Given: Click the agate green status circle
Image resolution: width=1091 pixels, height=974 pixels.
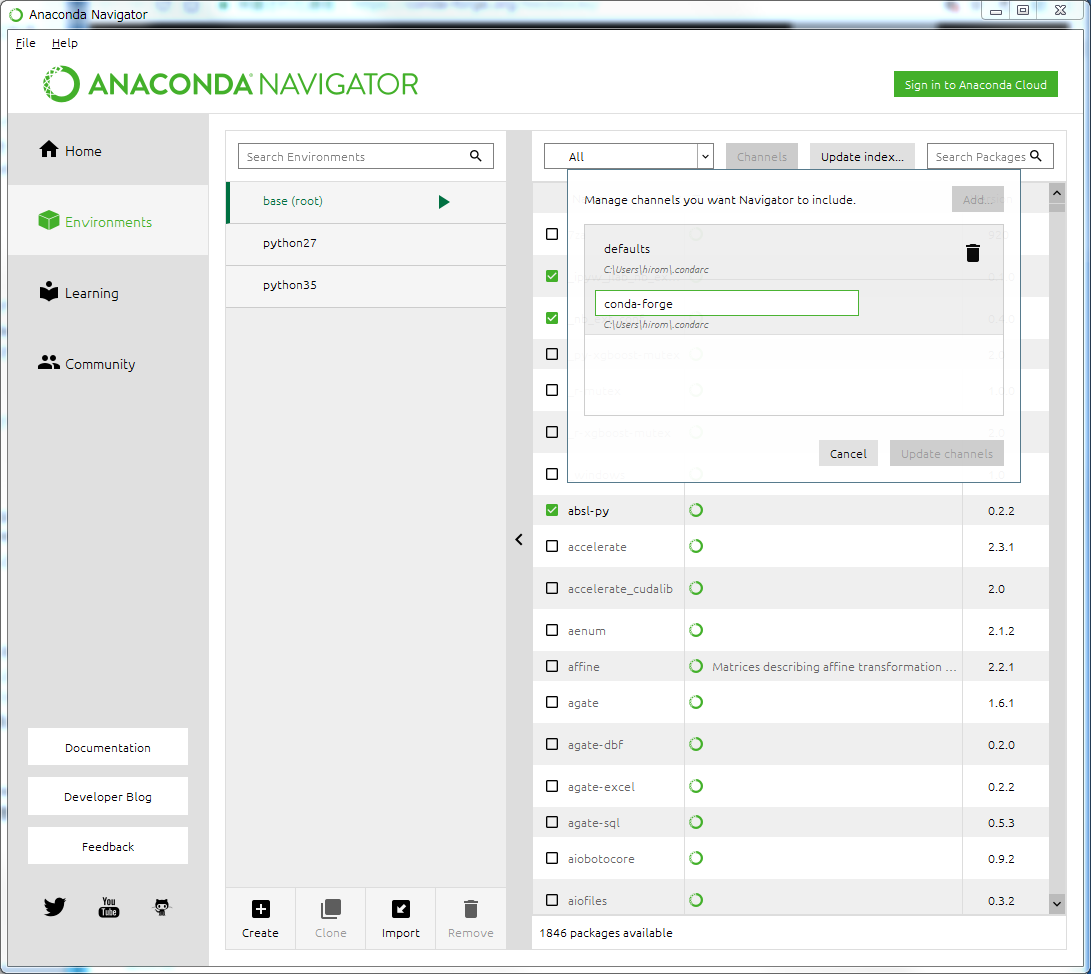Looking at the screenshot, I should click(x=696, y=702).
